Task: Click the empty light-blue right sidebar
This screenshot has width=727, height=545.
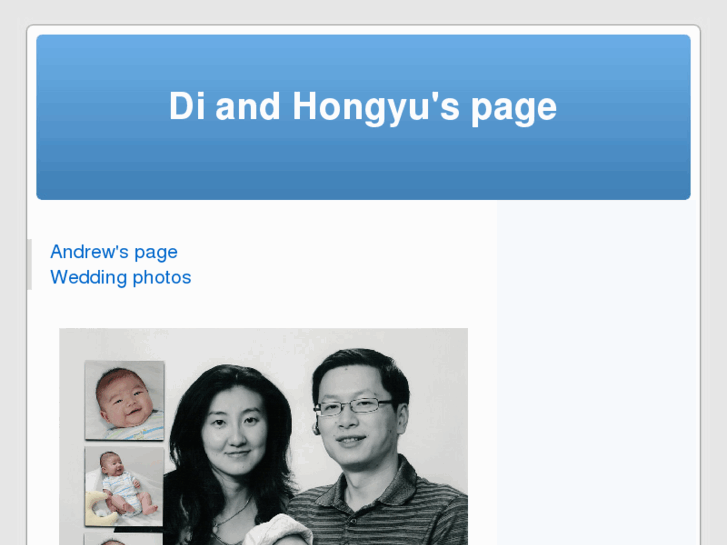Action: [x=598, y=372]
